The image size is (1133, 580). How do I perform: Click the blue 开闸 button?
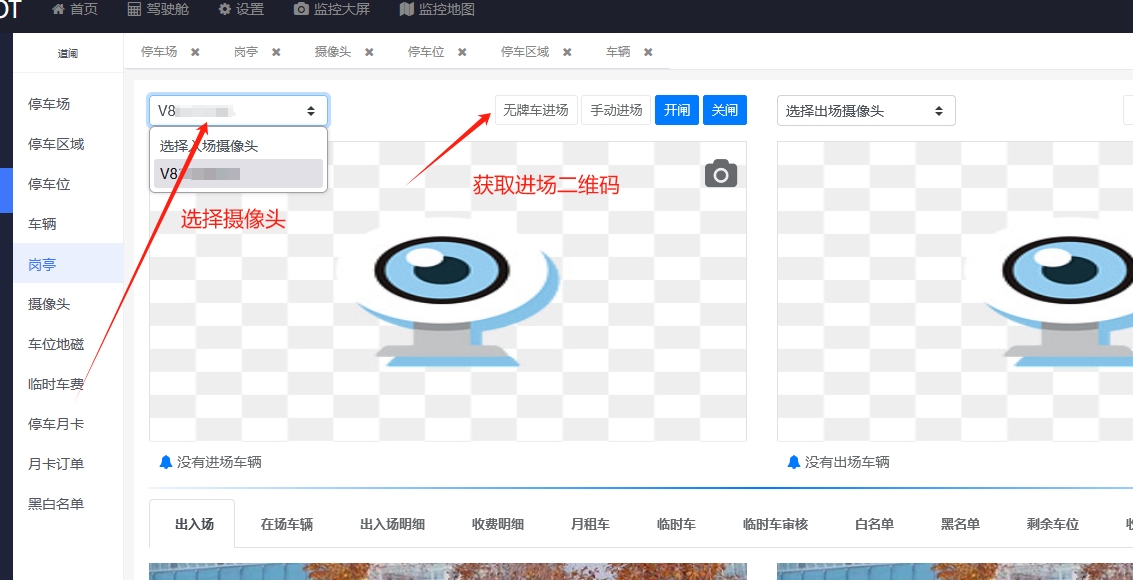(x=677, y=111)
